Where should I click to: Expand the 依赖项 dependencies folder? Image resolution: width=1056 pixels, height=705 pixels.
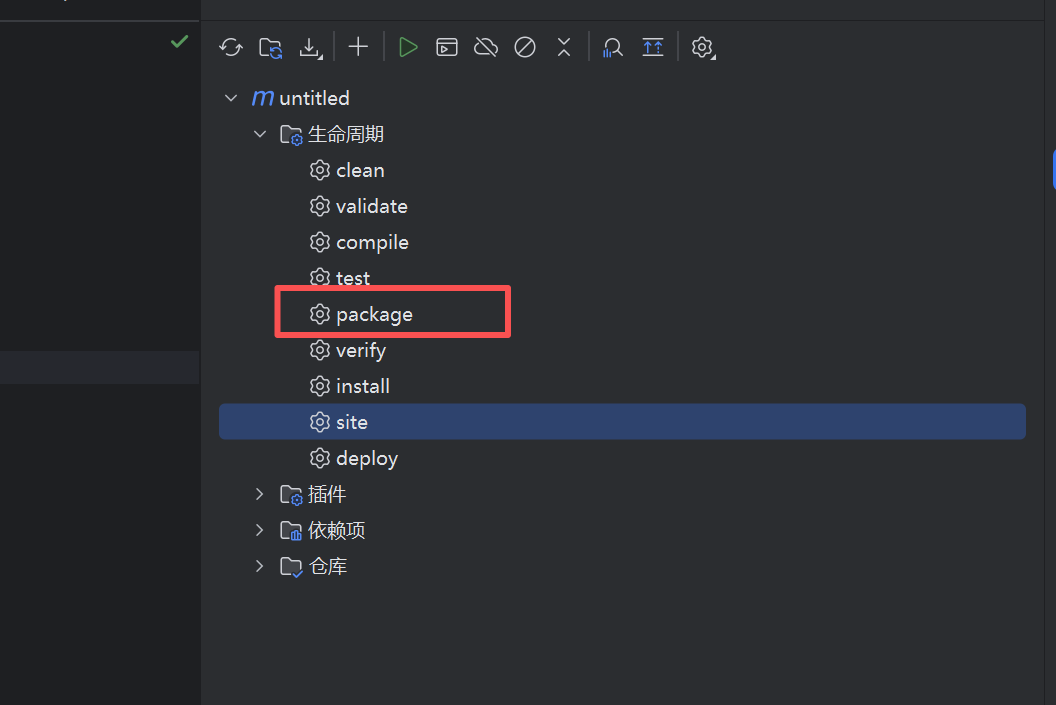pos(260,530)
